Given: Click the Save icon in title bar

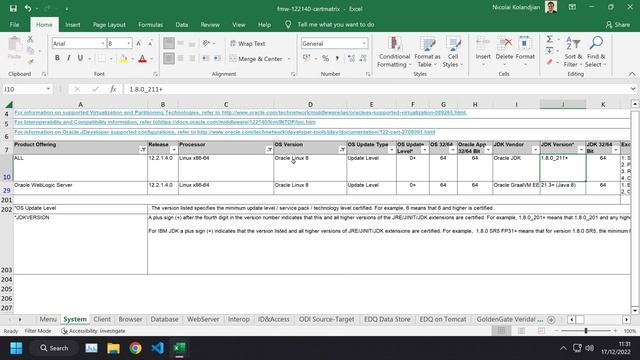Looking at the screenshot, I should [13, 8].
